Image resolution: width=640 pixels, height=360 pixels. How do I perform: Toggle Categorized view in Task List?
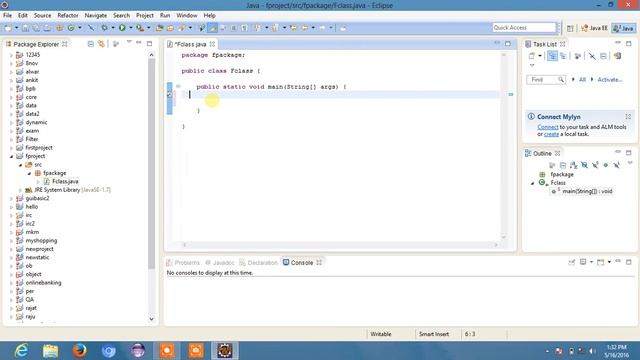coord(552,56)
